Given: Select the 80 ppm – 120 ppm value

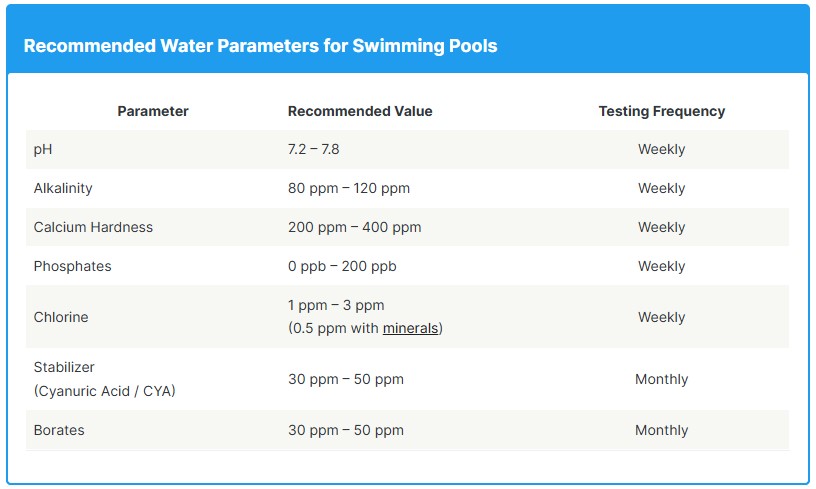Looking at the screenshot, I should (349, 188).
